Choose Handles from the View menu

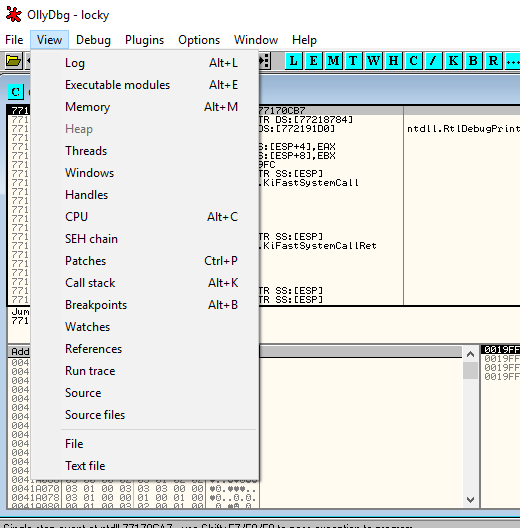coord(145,195)
